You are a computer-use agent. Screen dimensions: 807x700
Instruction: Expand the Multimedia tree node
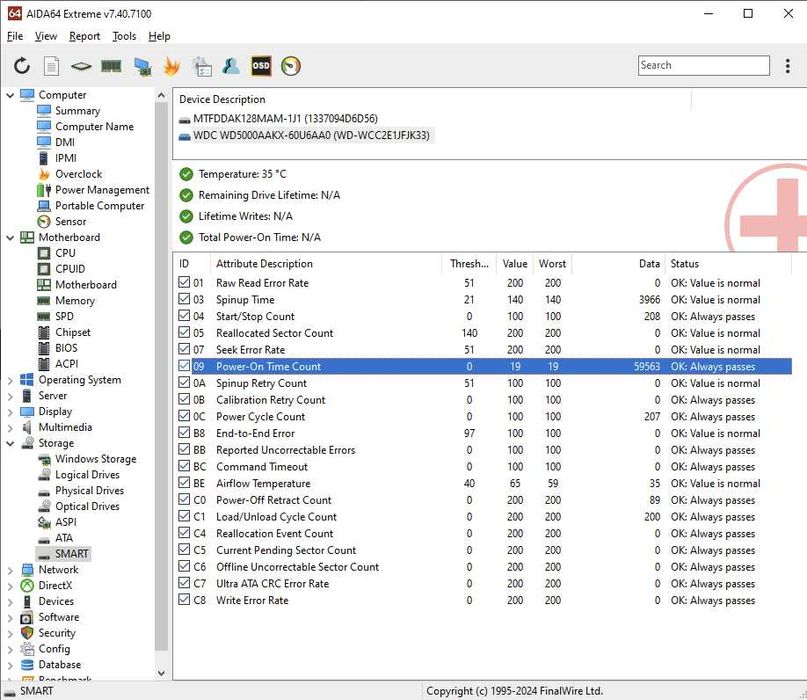(10, 428)
